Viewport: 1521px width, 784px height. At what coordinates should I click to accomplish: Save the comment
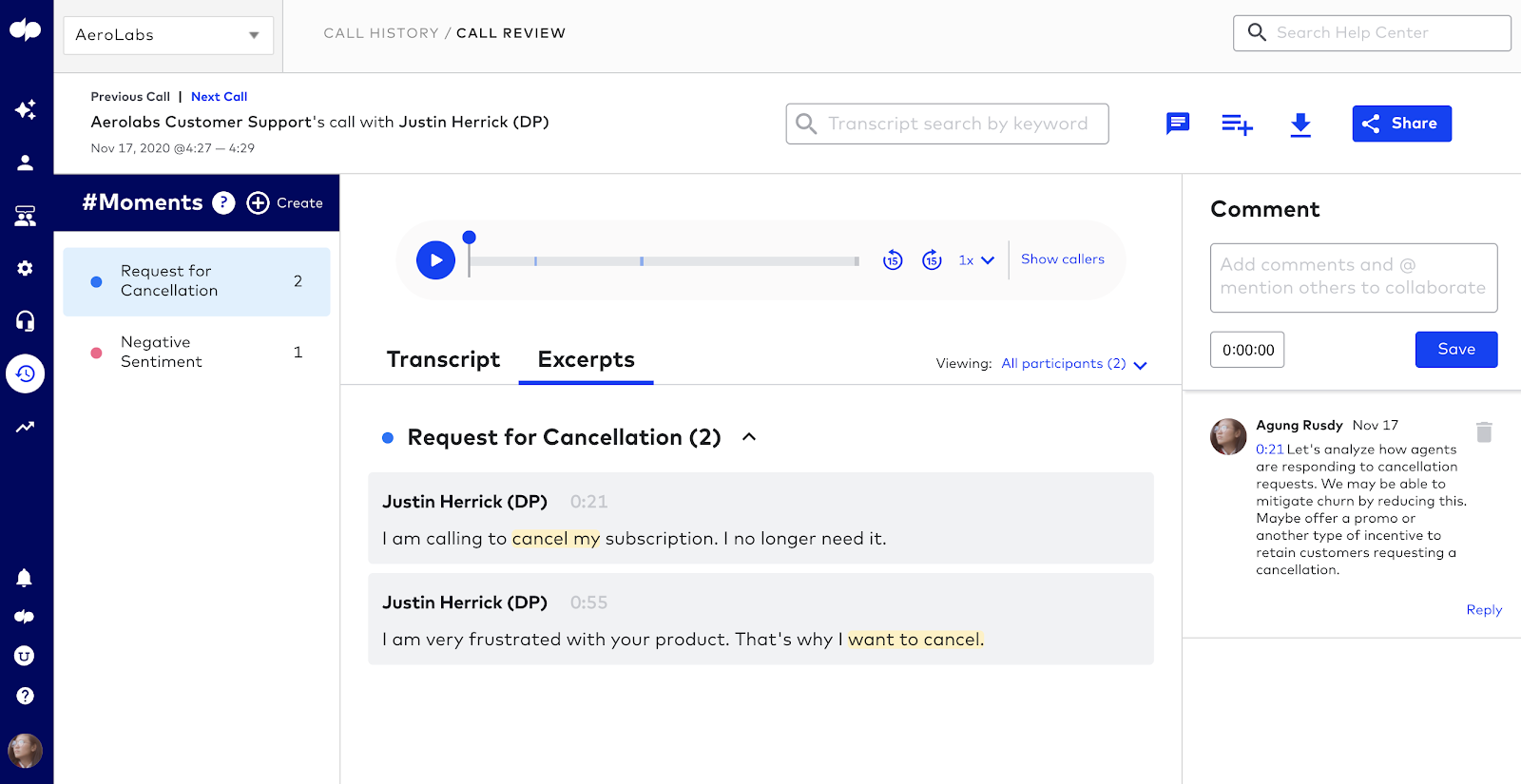click(1456, 350)
